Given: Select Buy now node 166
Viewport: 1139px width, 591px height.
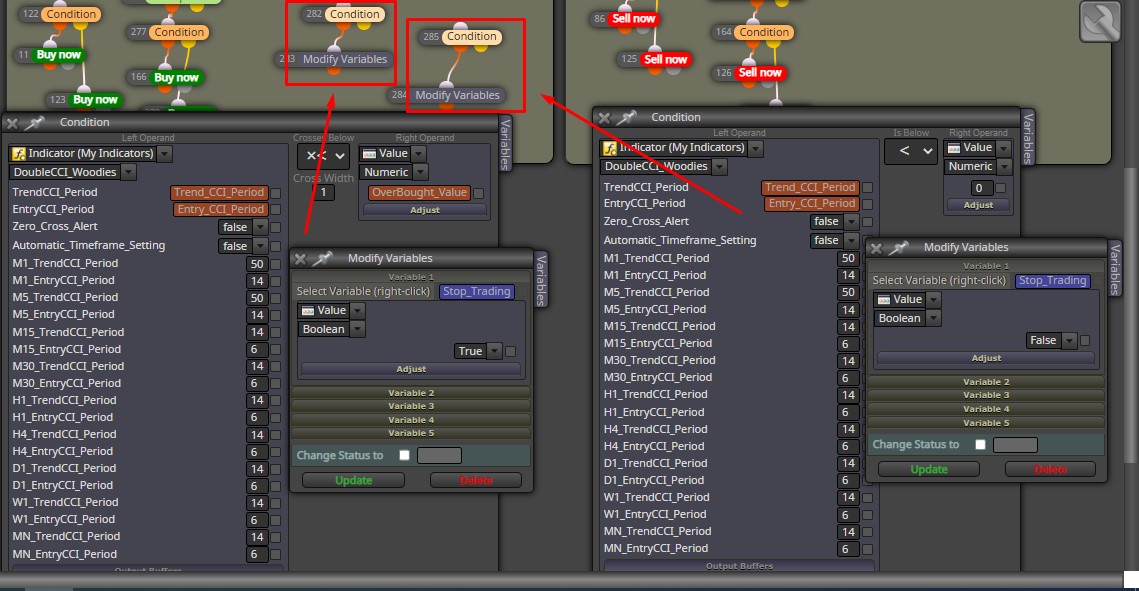Looking at the screenshot, I should pyautogui.click(x=176, y=77).
